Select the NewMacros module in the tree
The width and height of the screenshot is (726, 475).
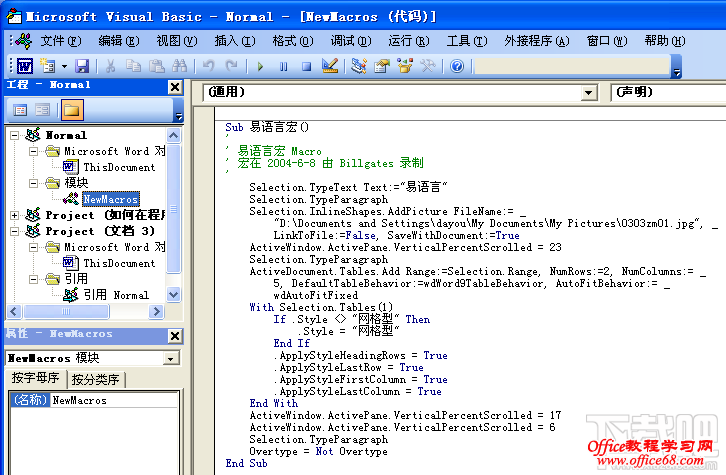pos(110,199)
